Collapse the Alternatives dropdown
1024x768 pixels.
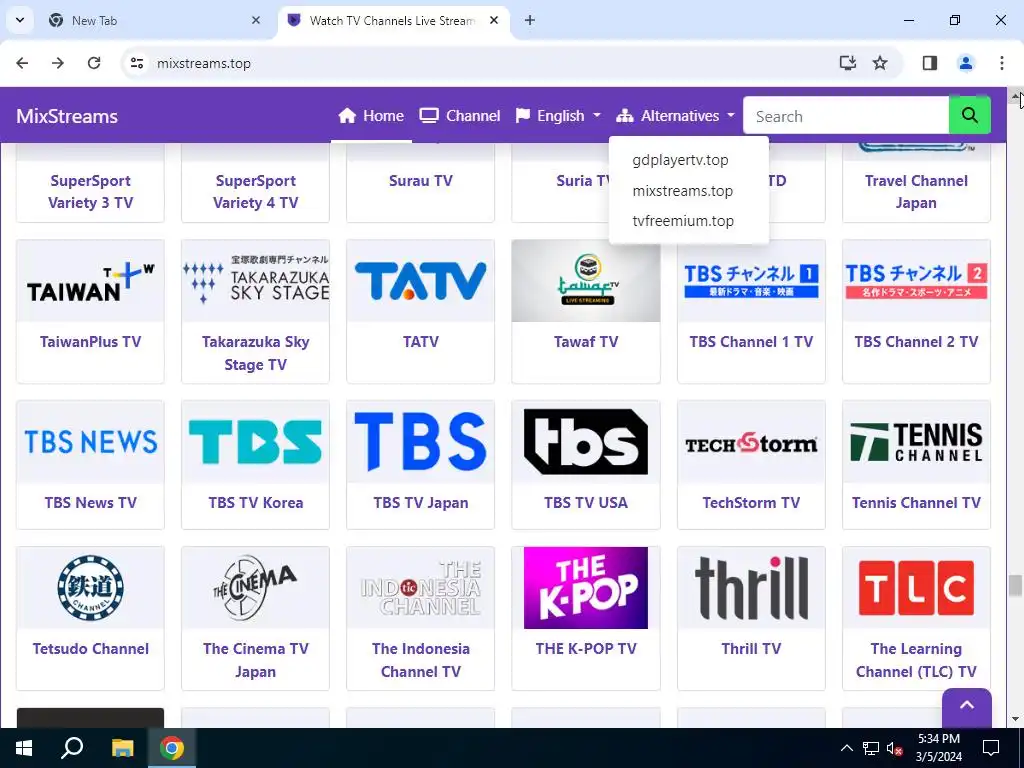coord(675,116)
